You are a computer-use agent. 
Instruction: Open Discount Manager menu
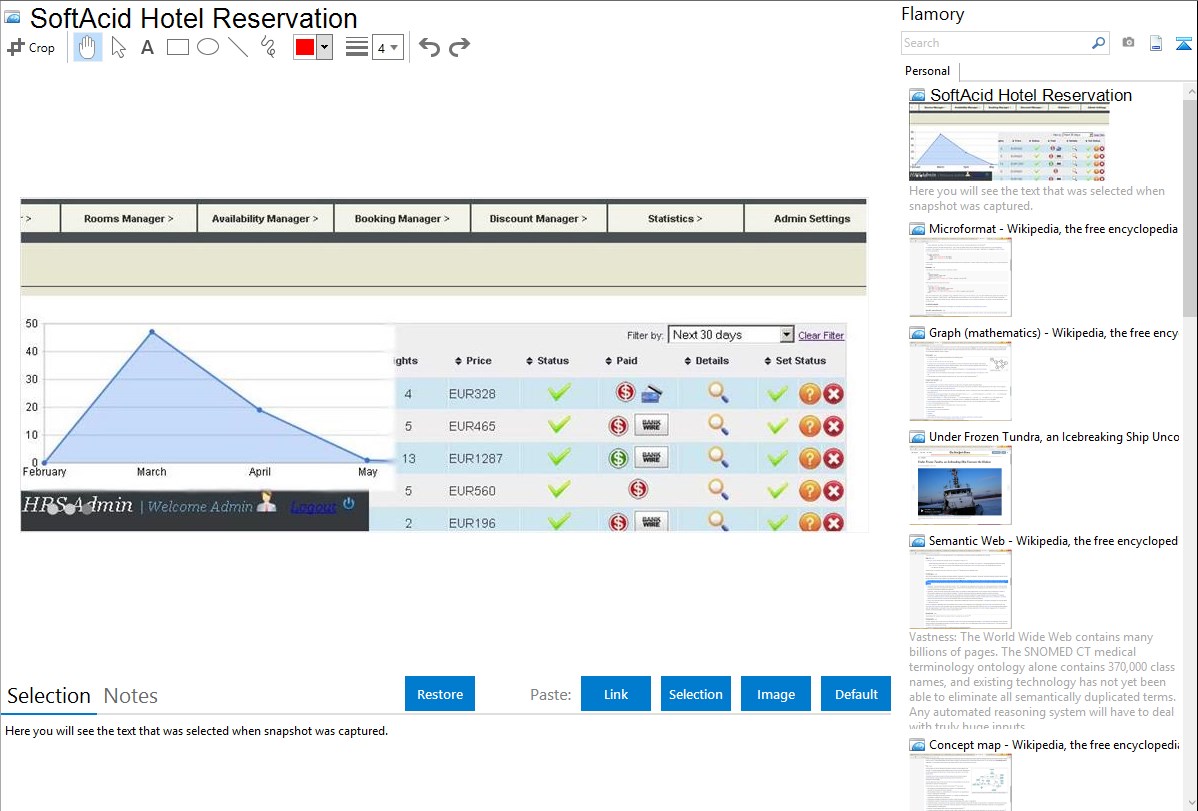pos(539,219)
